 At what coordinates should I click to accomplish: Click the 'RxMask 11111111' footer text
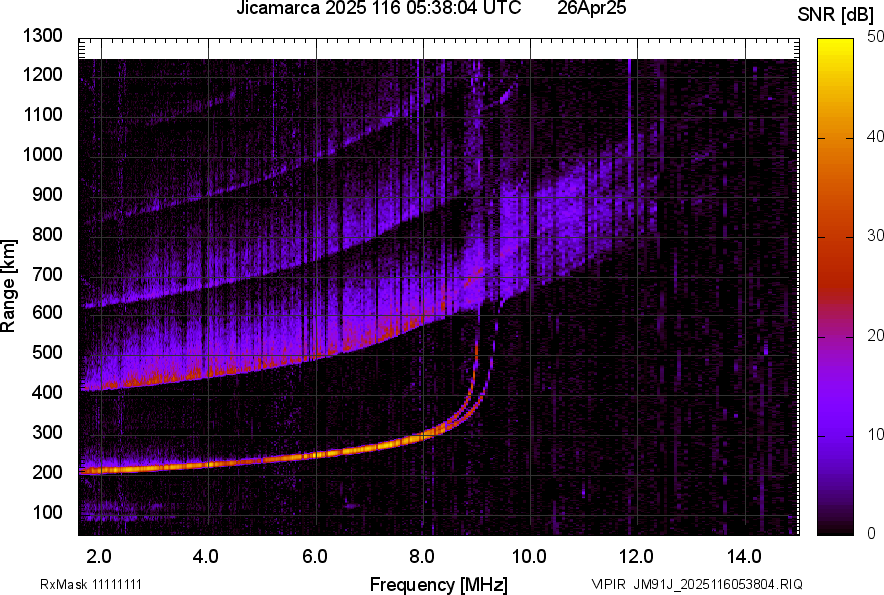91,584
